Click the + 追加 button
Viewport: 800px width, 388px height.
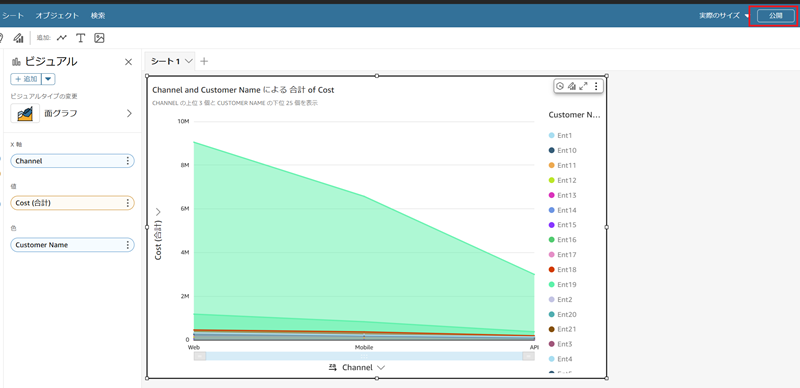26,79
